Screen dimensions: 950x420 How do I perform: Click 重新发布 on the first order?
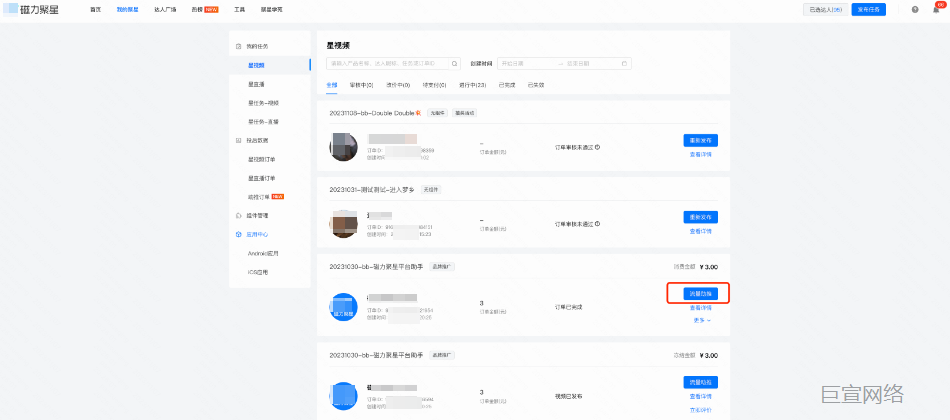pos(700,141)
